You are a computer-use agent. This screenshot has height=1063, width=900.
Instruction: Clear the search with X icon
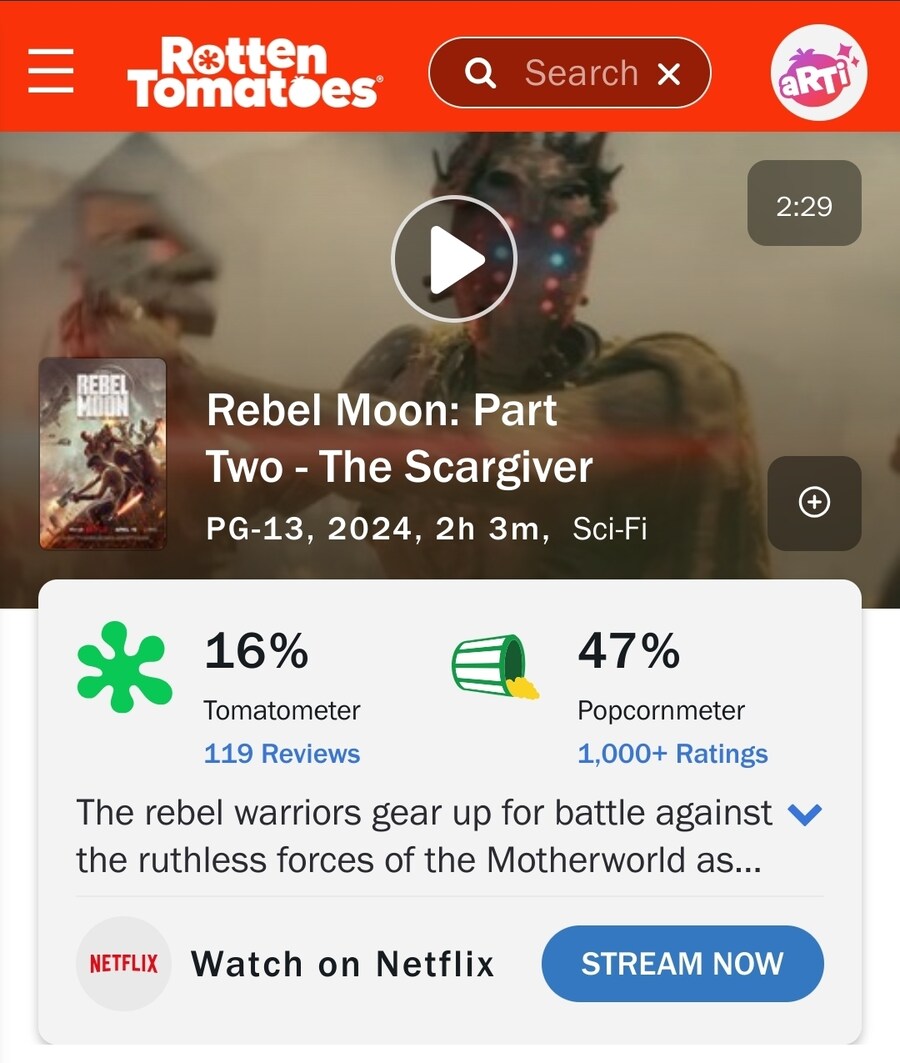coord(669,73)
